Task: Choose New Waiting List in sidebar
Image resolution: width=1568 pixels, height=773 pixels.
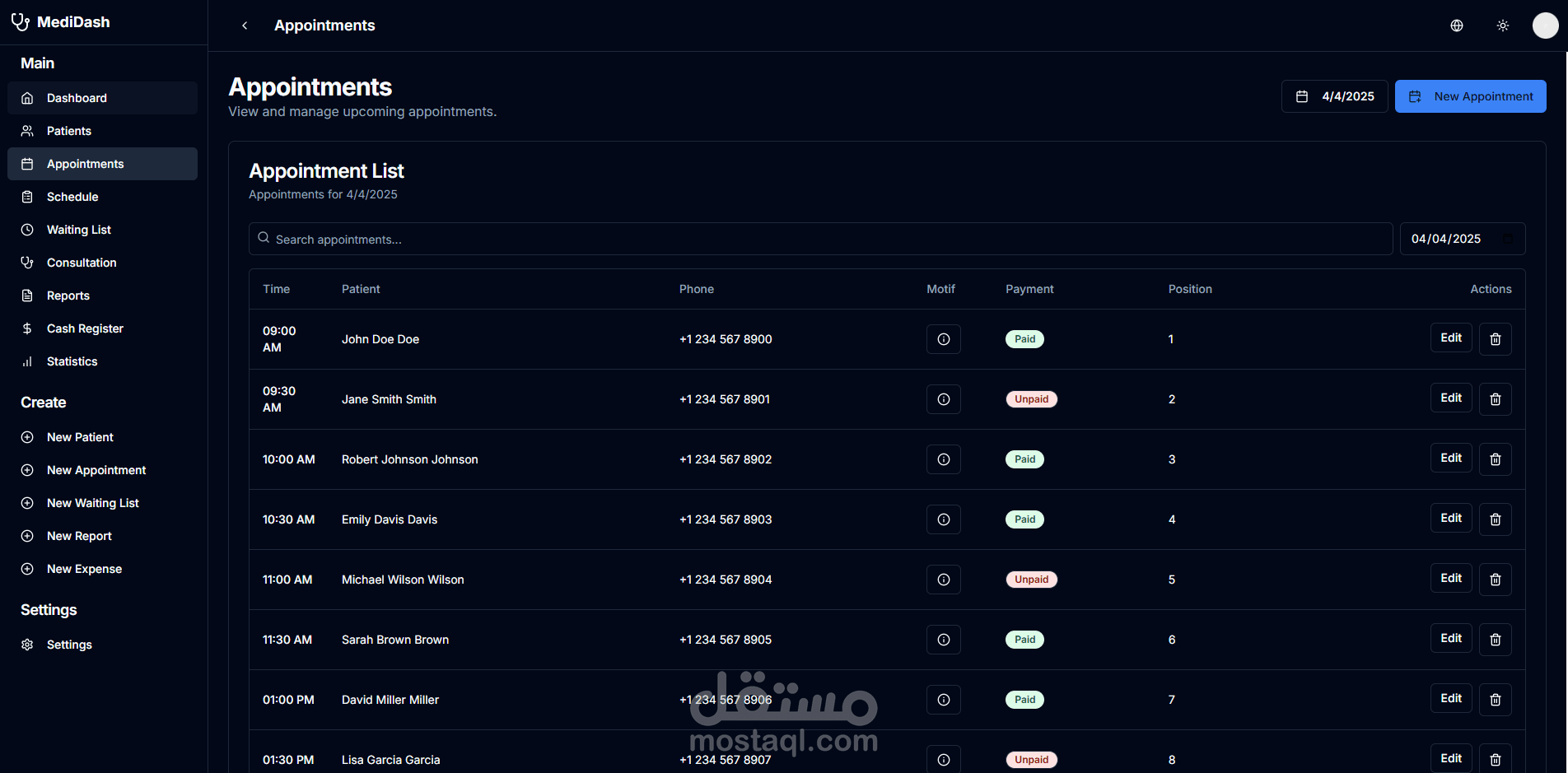Action: tap(102, 503)
